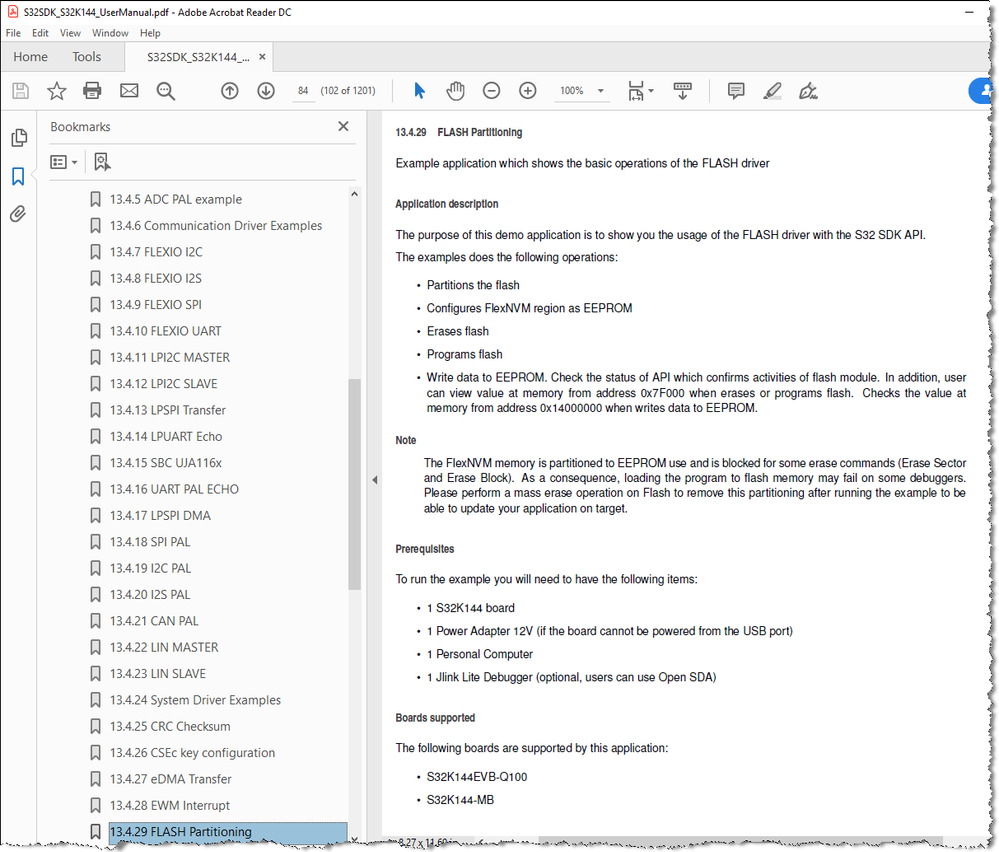The height and width of the screenshot is (852, 999).
Task: Open bookmark 13.4.13 LPSPI Transfer
Action: [168, 410]
